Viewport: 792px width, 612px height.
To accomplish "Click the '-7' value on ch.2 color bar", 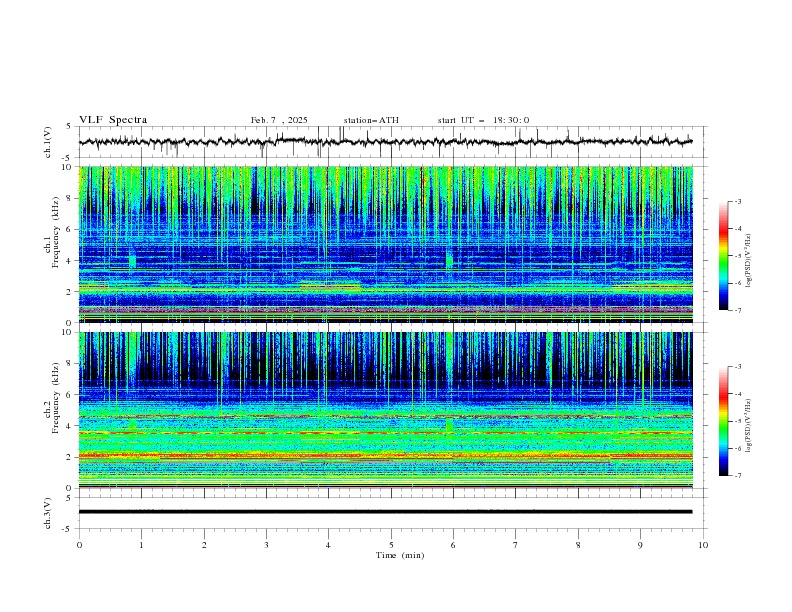I will [737, 476].
